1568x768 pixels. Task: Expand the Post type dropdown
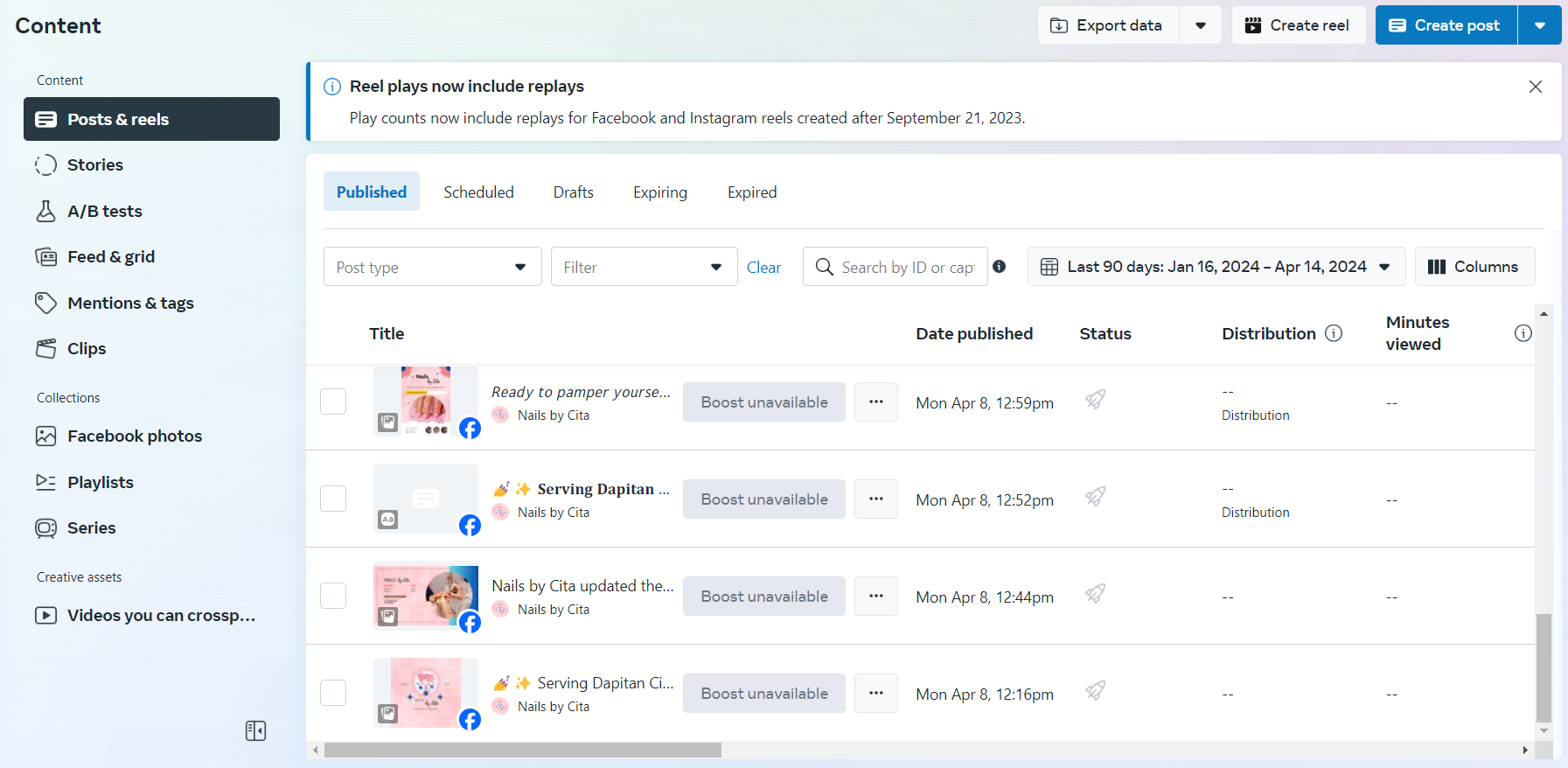tap(432, 267)
